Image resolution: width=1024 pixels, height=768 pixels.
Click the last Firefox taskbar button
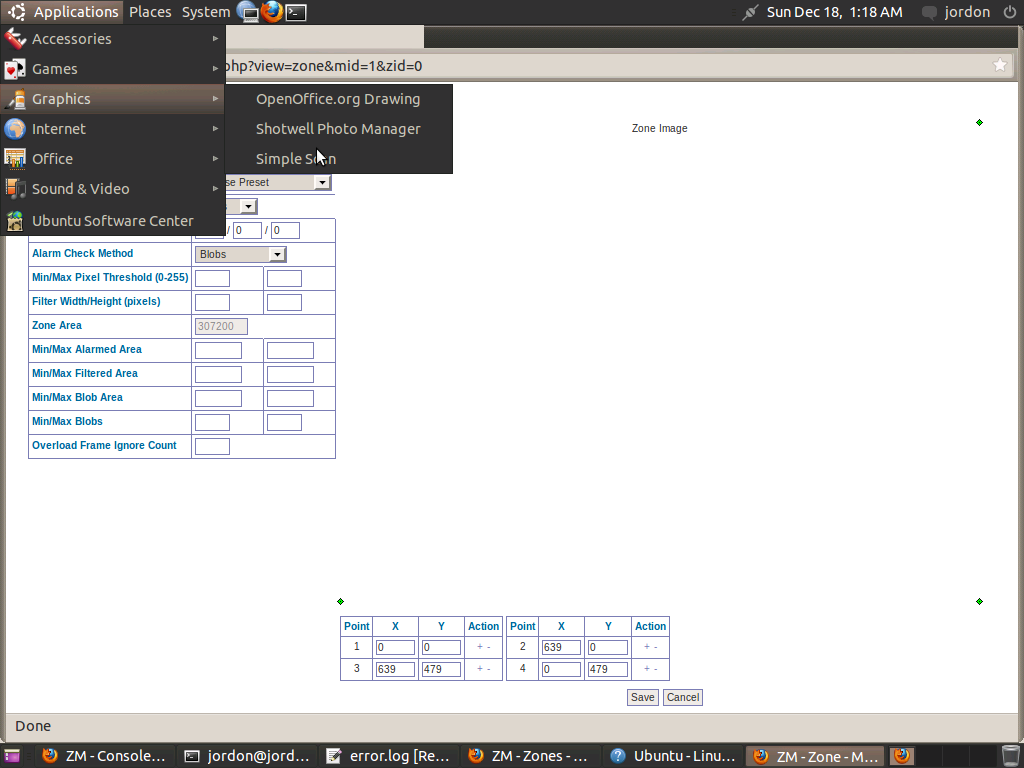[903, 756]
